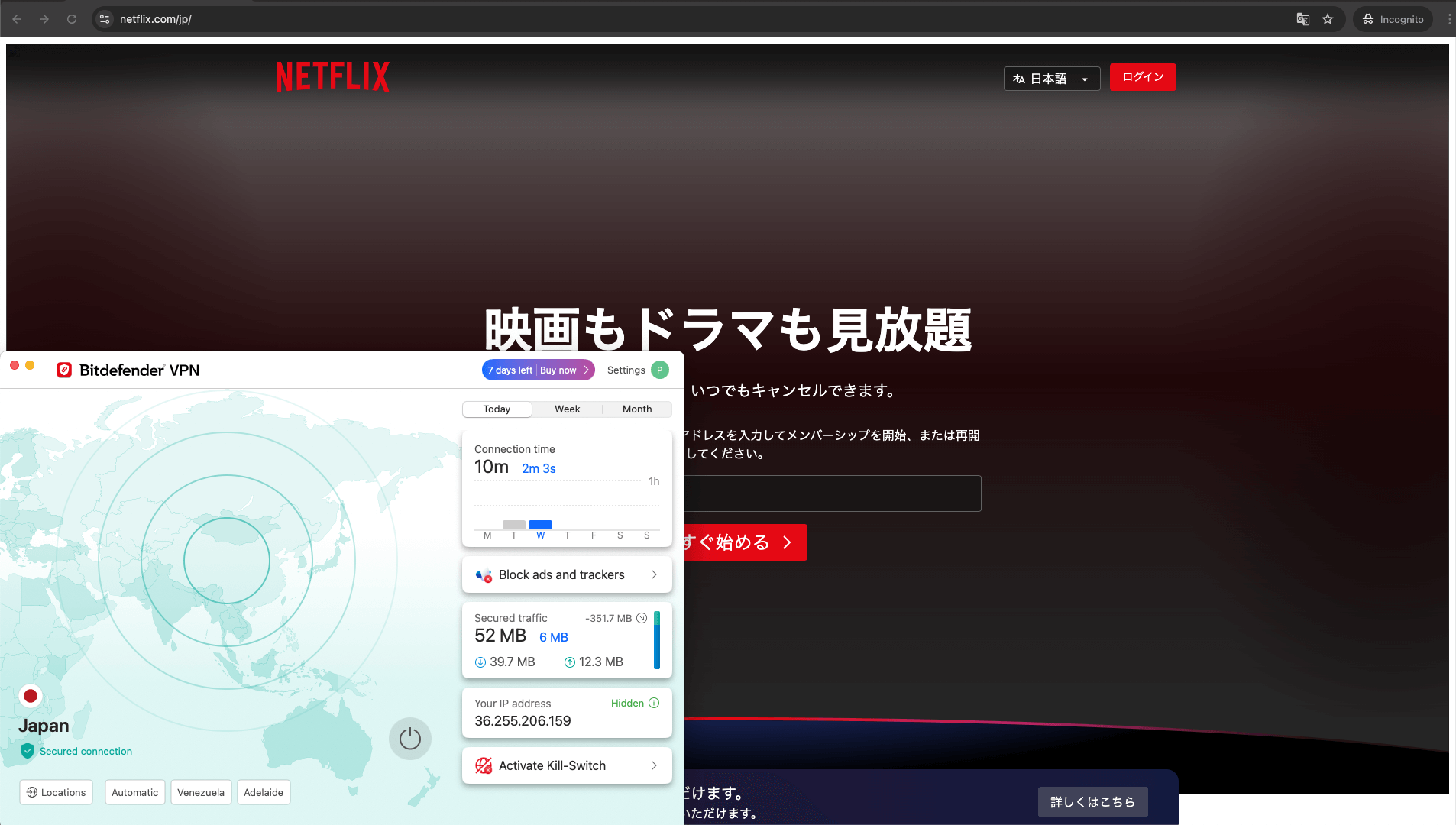Screen dimensions: 1456x825
Task: Click the Secured connection shield icon
Action: [x=28, y=751]
